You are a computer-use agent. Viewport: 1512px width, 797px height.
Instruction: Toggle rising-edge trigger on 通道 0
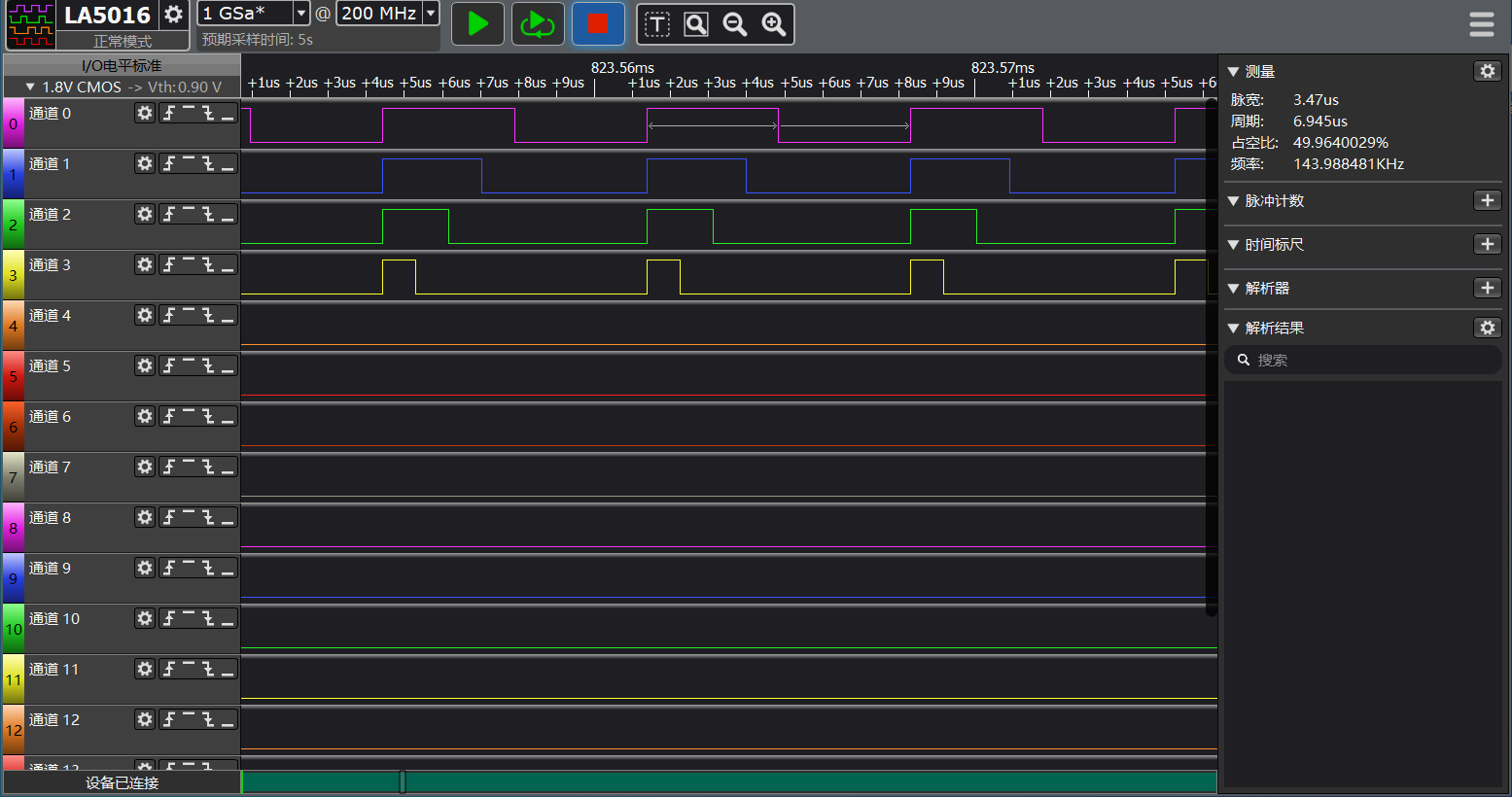click(x=169, y=113)
